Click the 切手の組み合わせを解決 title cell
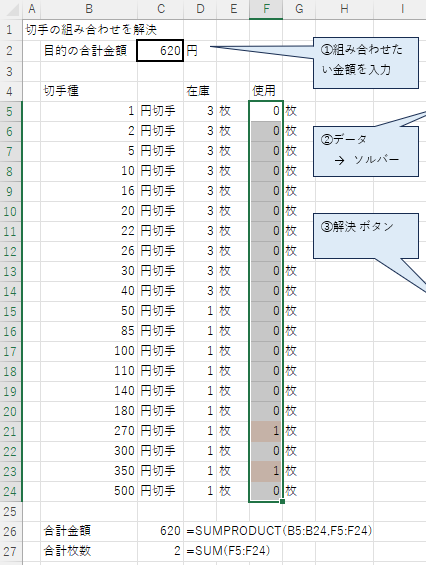This screenshot has width=426, height=565. [91, 30]
